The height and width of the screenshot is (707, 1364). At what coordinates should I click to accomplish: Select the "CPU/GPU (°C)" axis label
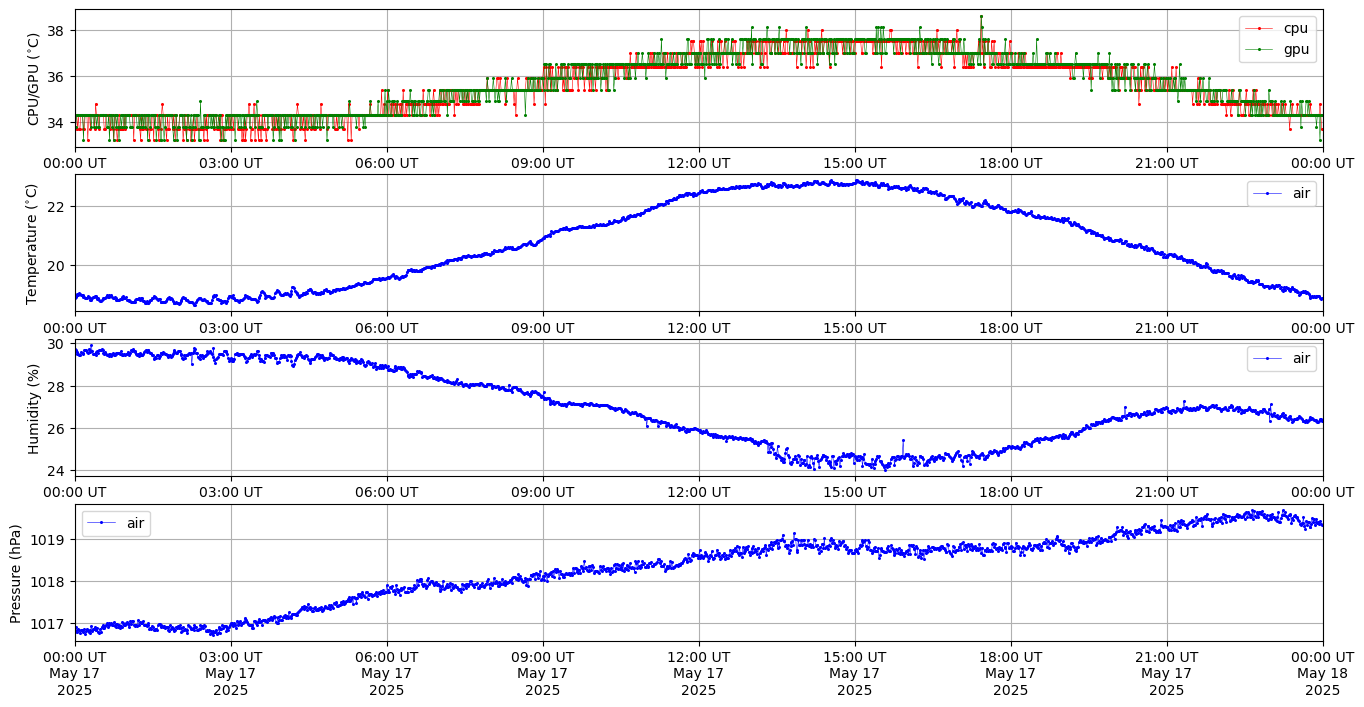33,79
